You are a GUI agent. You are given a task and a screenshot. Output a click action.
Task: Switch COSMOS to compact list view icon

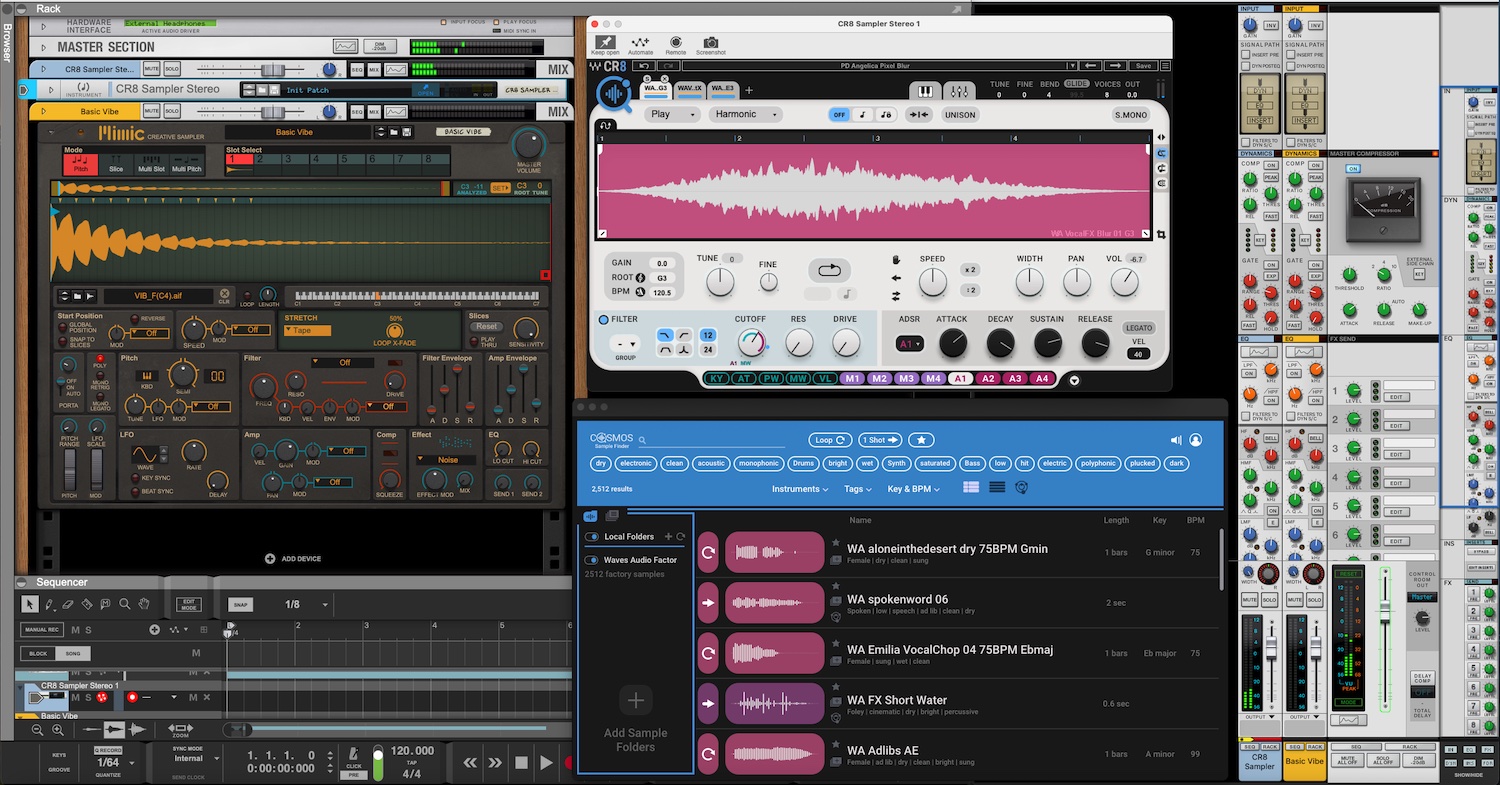997,488
